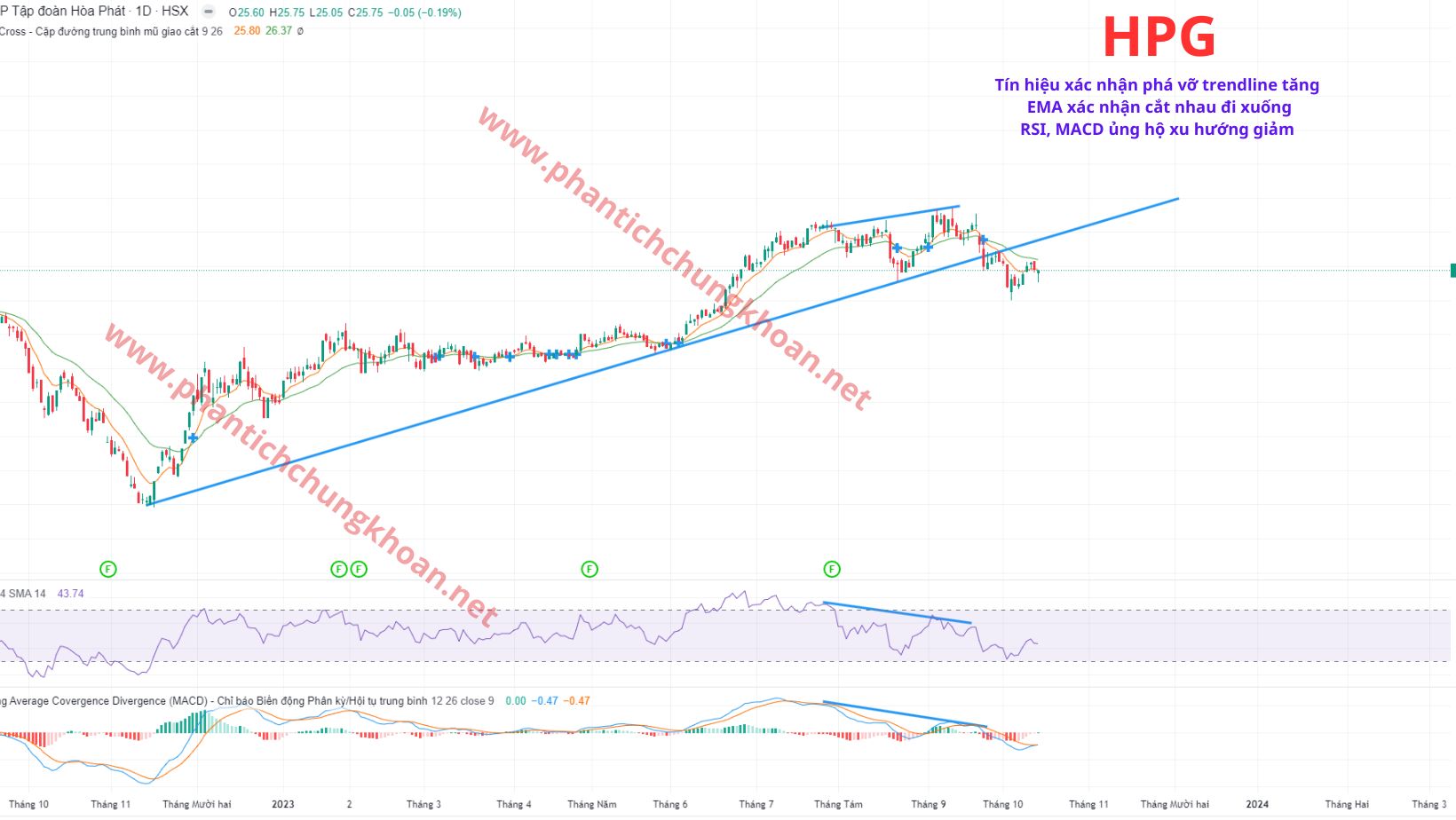The height and width of the screenshot is (820, 1456).
Task: Open the EMA Cross 9 26 indicator legend
Action: (111, 31)
